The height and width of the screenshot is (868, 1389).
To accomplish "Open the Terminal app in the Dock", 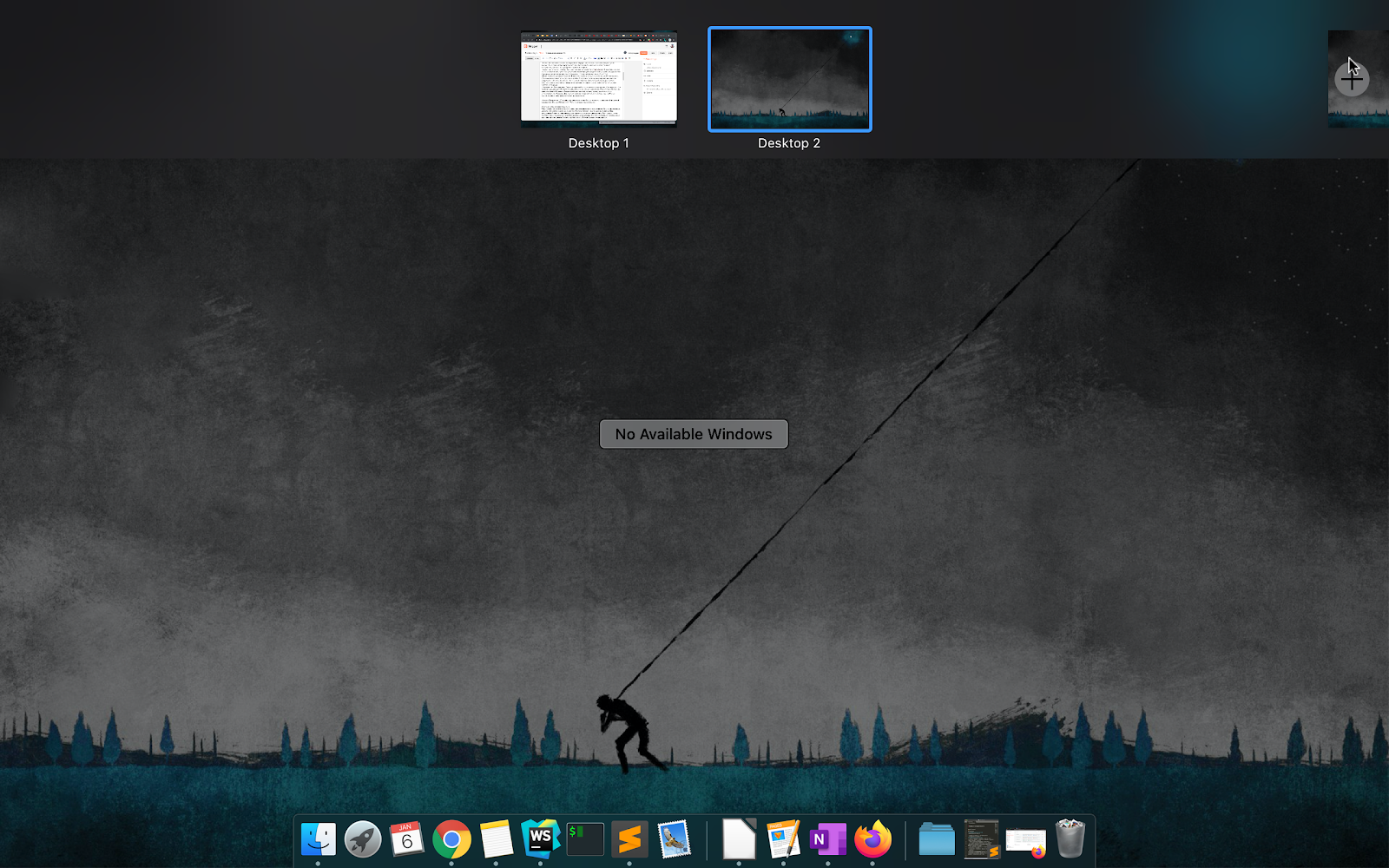I will [585, 839].
